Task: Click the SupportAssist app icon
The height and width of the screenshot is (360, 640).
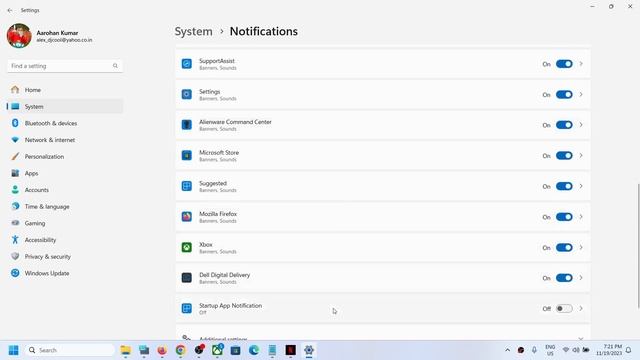Action: (x=187, y=64)
